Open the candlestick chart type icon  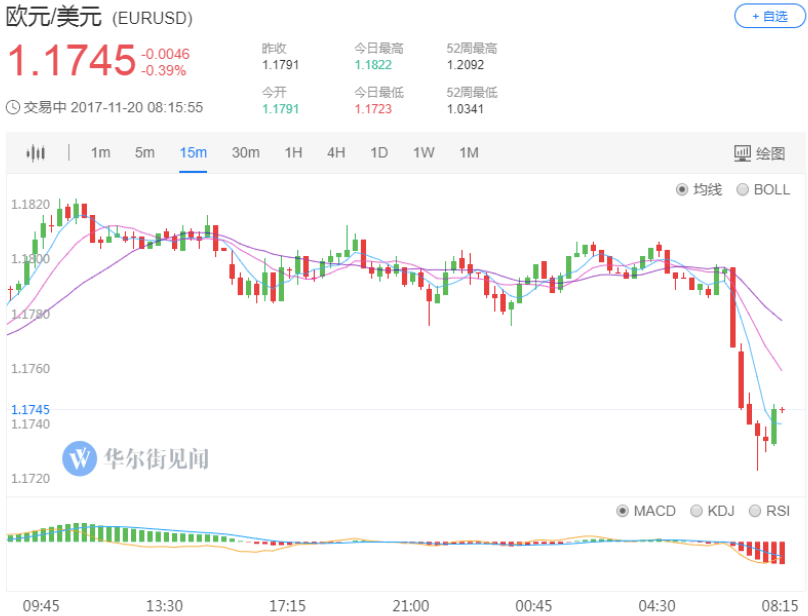(36, 153)
